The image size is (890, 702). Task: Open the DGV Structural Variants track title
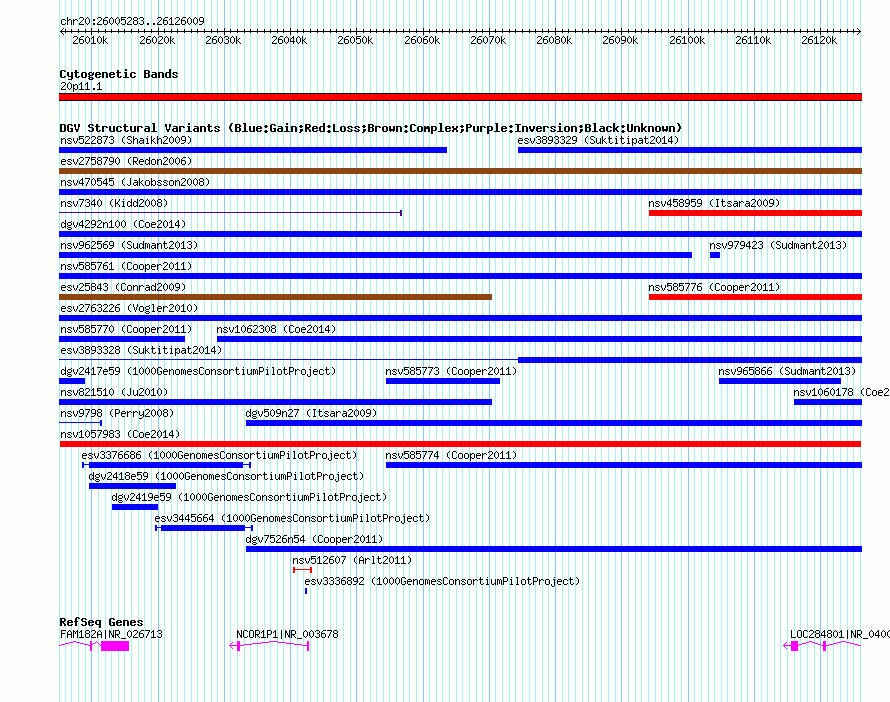point(371,128)
